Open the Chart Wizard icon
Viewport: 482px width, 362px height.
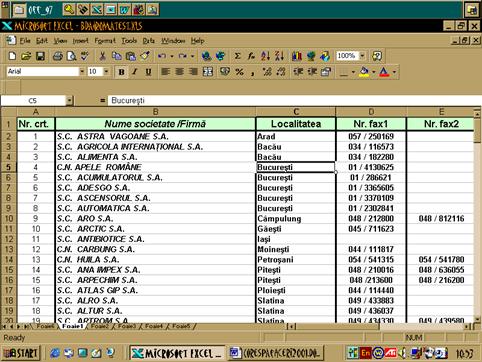297,56
